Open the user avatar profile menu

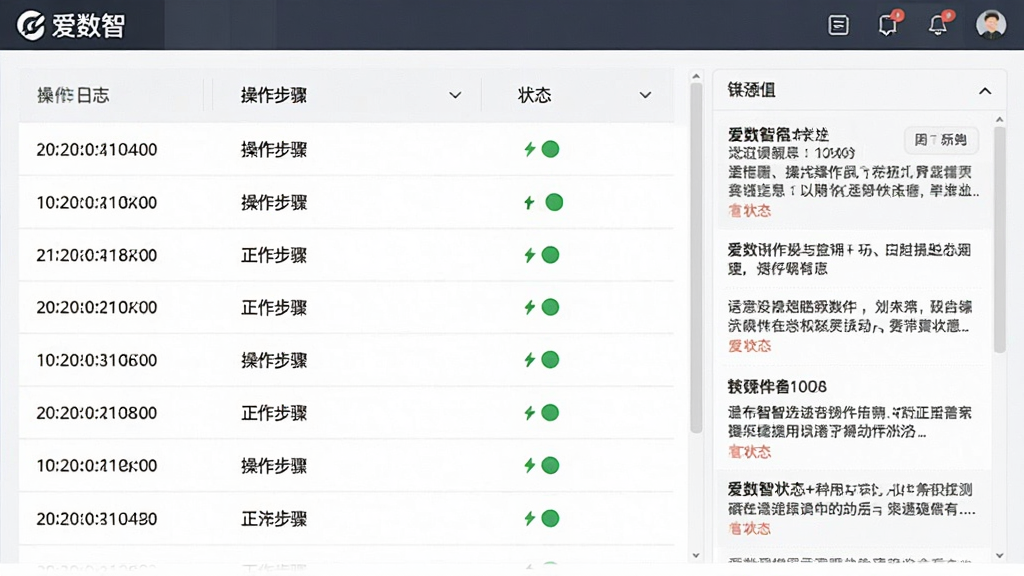pyautogui.click(x=991, y=25)
